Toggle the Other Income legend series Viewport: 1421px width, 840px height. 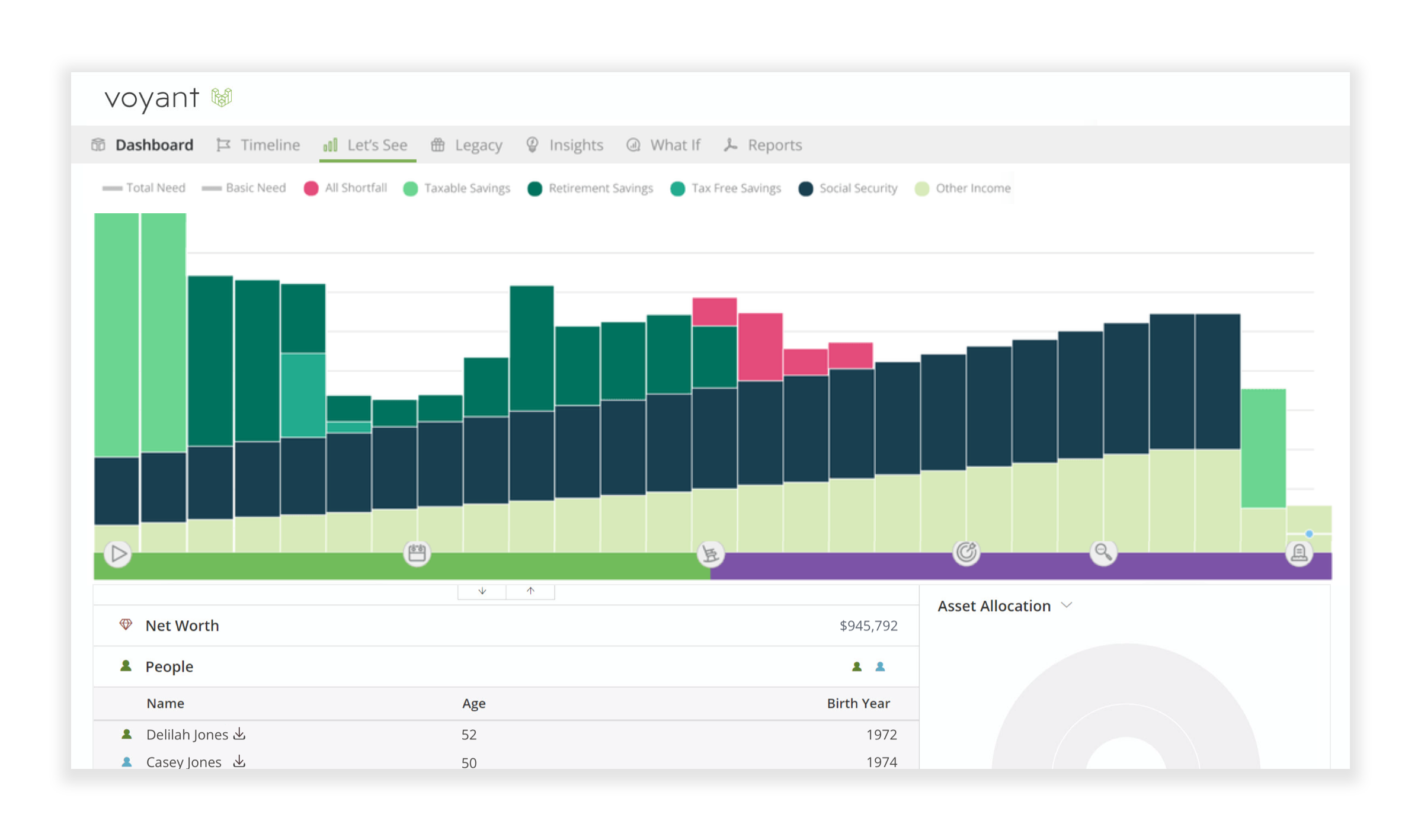point(962,188)
